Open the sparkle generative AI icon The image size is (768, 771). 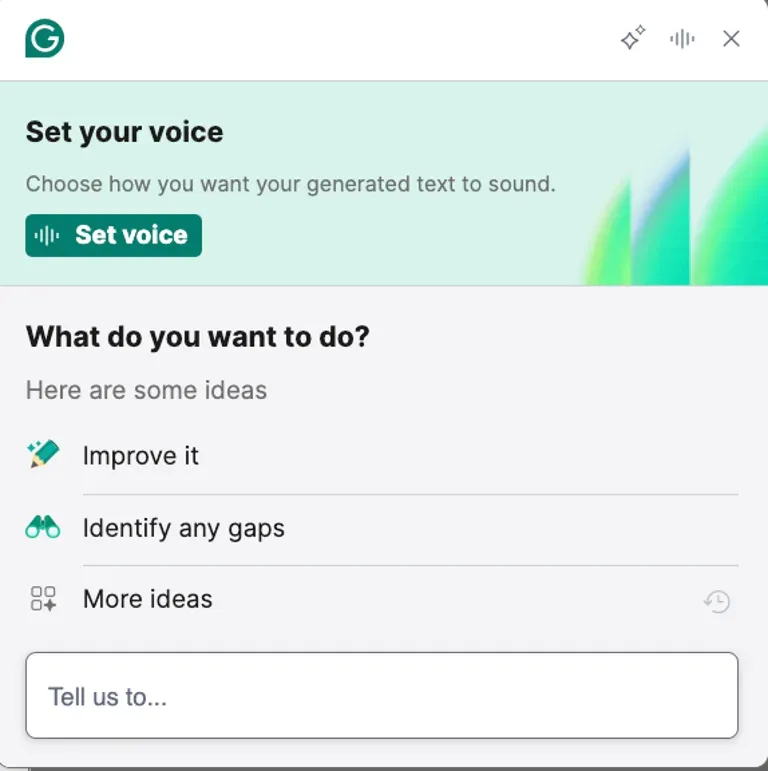pos(632,39)
